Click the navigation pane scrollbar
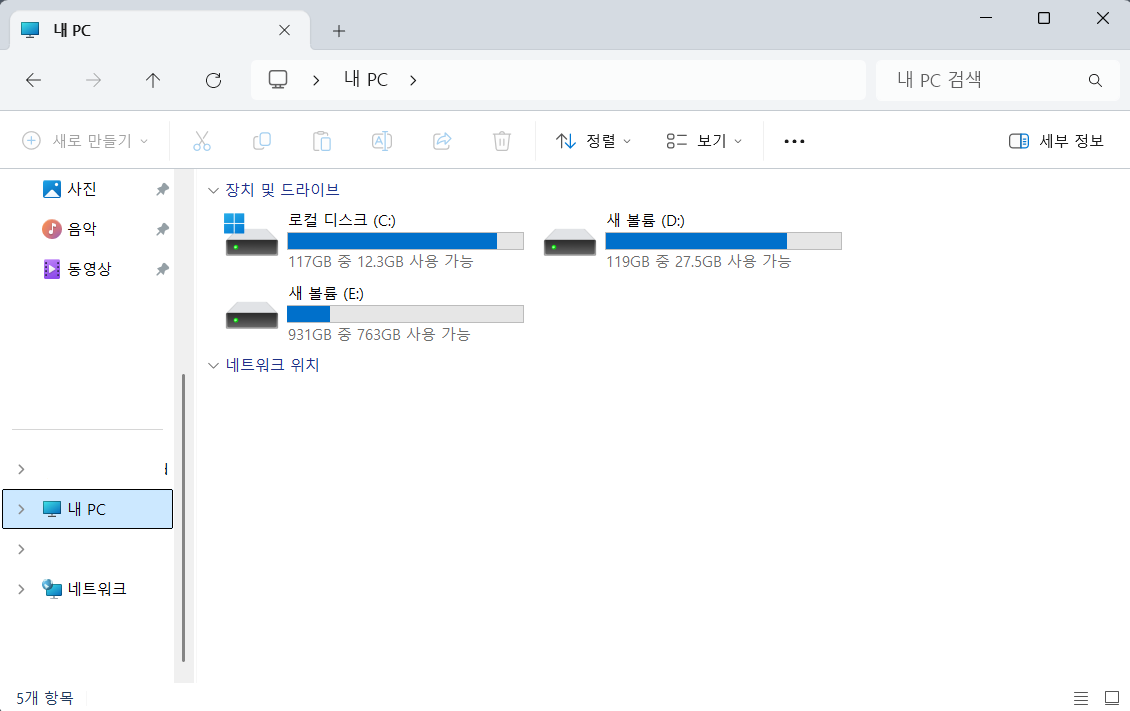Screen dimensions: 1130x711 click(x=184, y=517)
